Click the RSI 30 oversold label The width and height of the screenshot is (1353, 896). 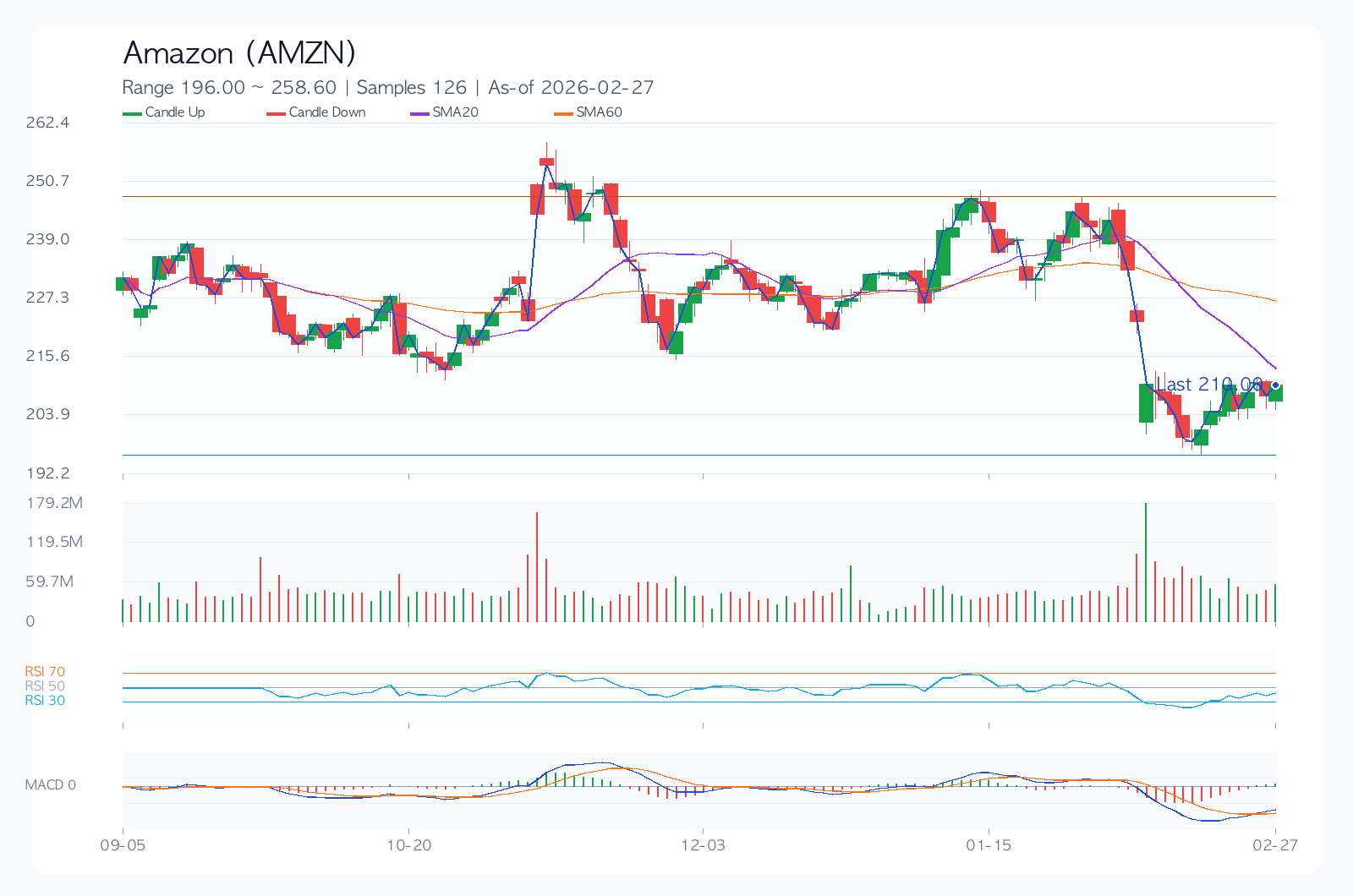[x=45, y=701]
